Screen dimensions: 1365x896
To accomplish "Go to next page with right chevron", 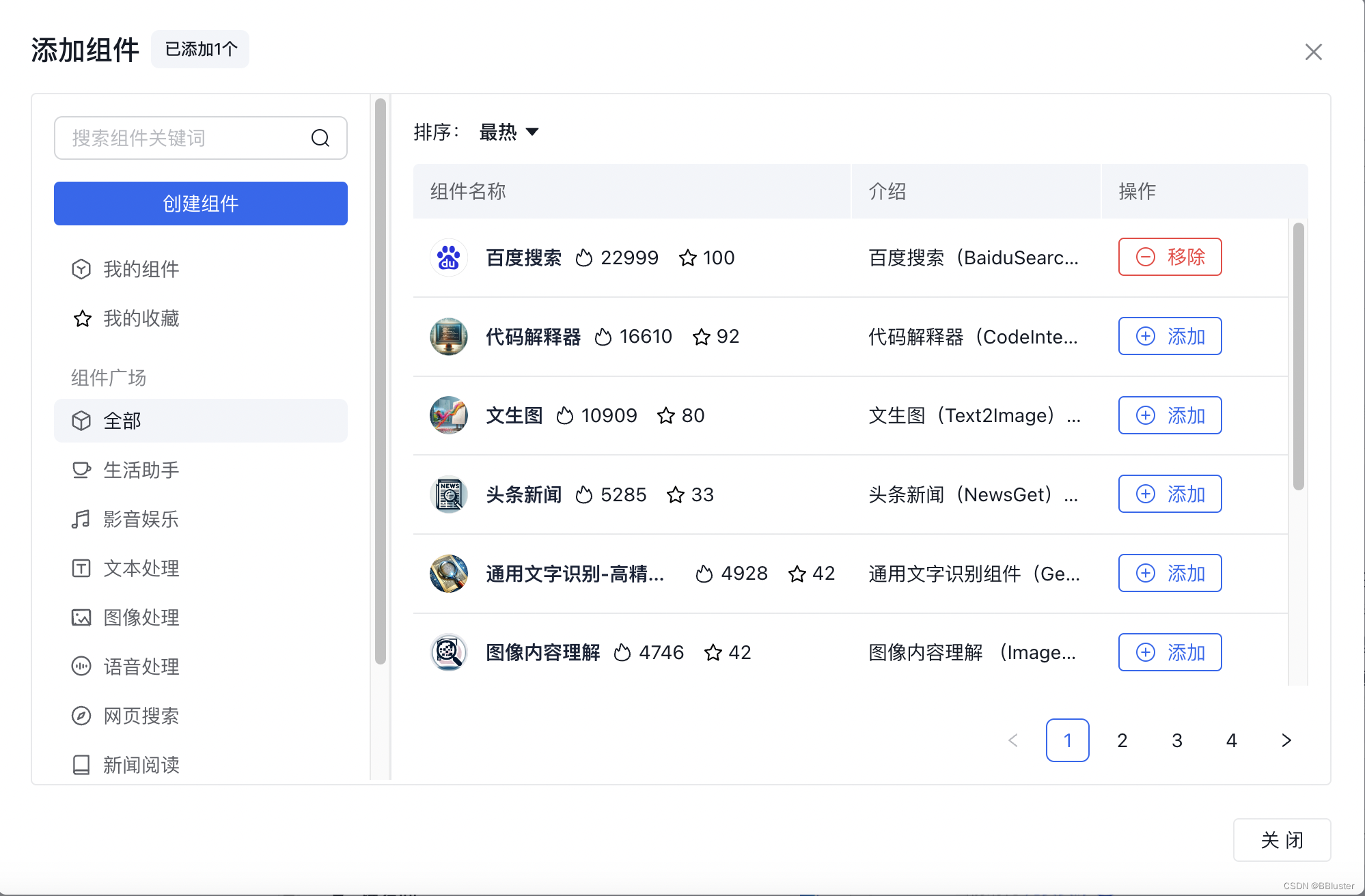I will 1286,740.
